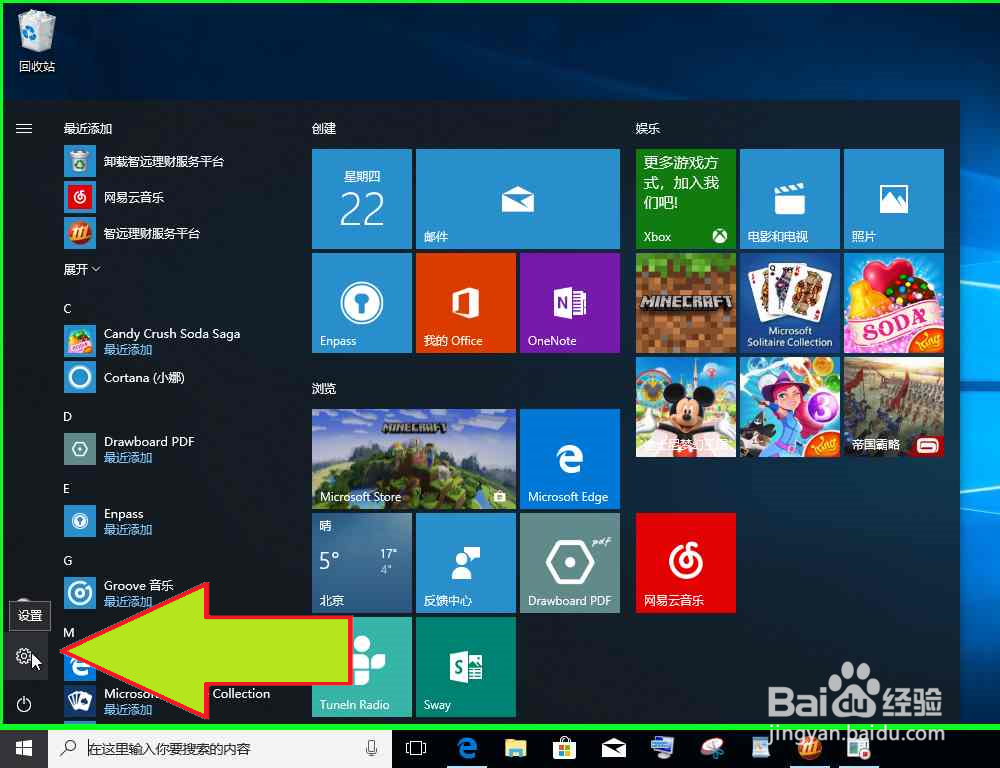Screen dimensions: 1000x768
Task: Launch Groove 音乐 from app list
Action: tap(119, 593)
